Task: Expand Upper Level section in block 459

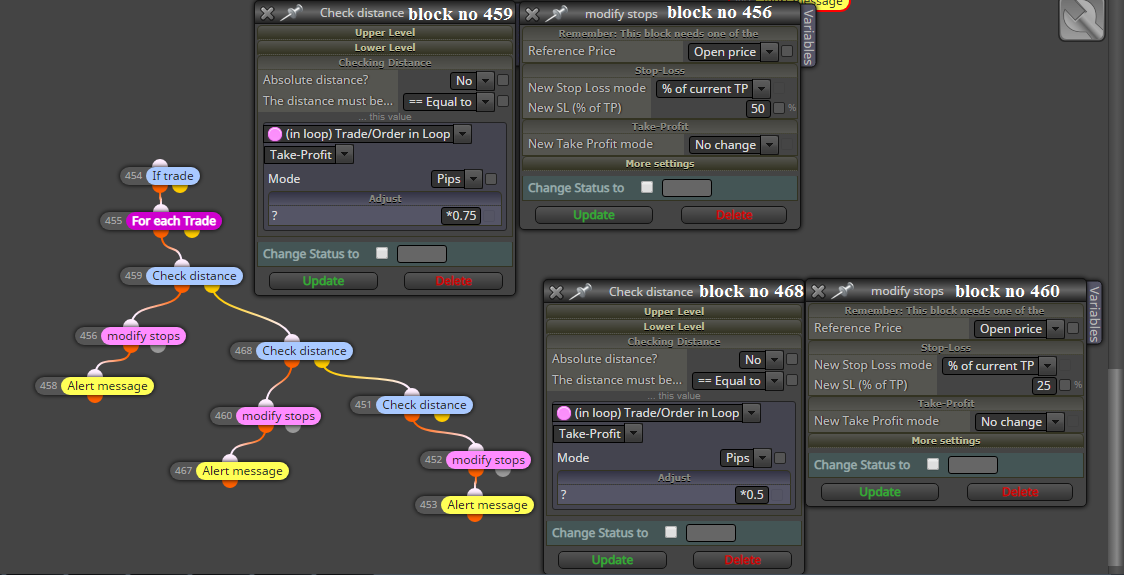Action: pos(385,32)
